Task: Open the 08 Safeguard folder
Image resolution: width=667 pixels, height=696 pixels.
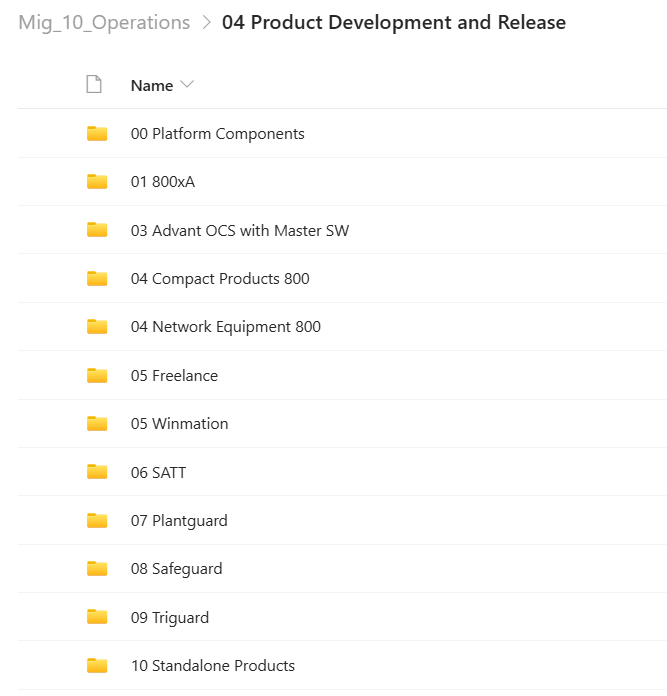Action: (x=177, y=569)
